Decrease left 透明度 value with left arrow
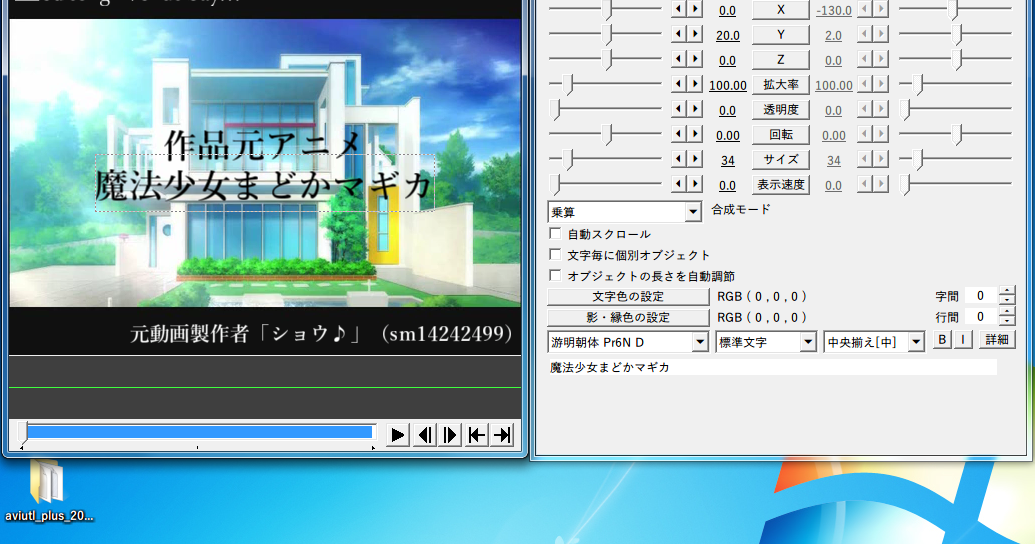Viewport: 1035px width, 544px height. [x=679, y=109]
